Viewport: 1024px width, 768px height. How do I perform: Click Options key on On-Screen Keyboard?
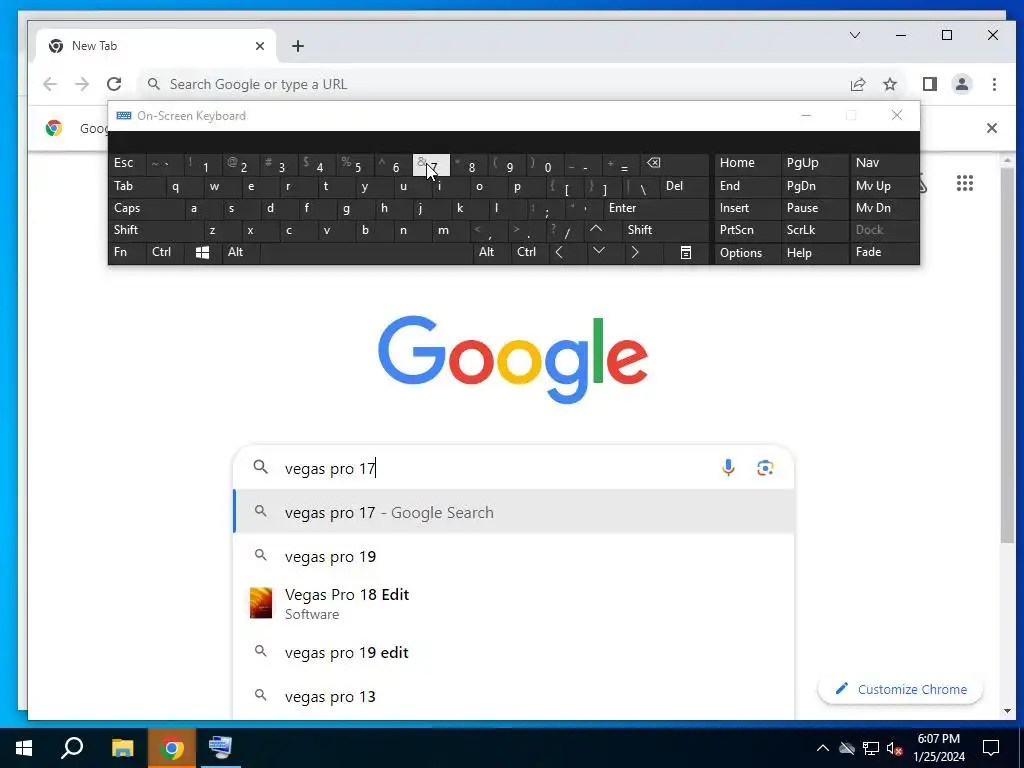tap(747, 253)
